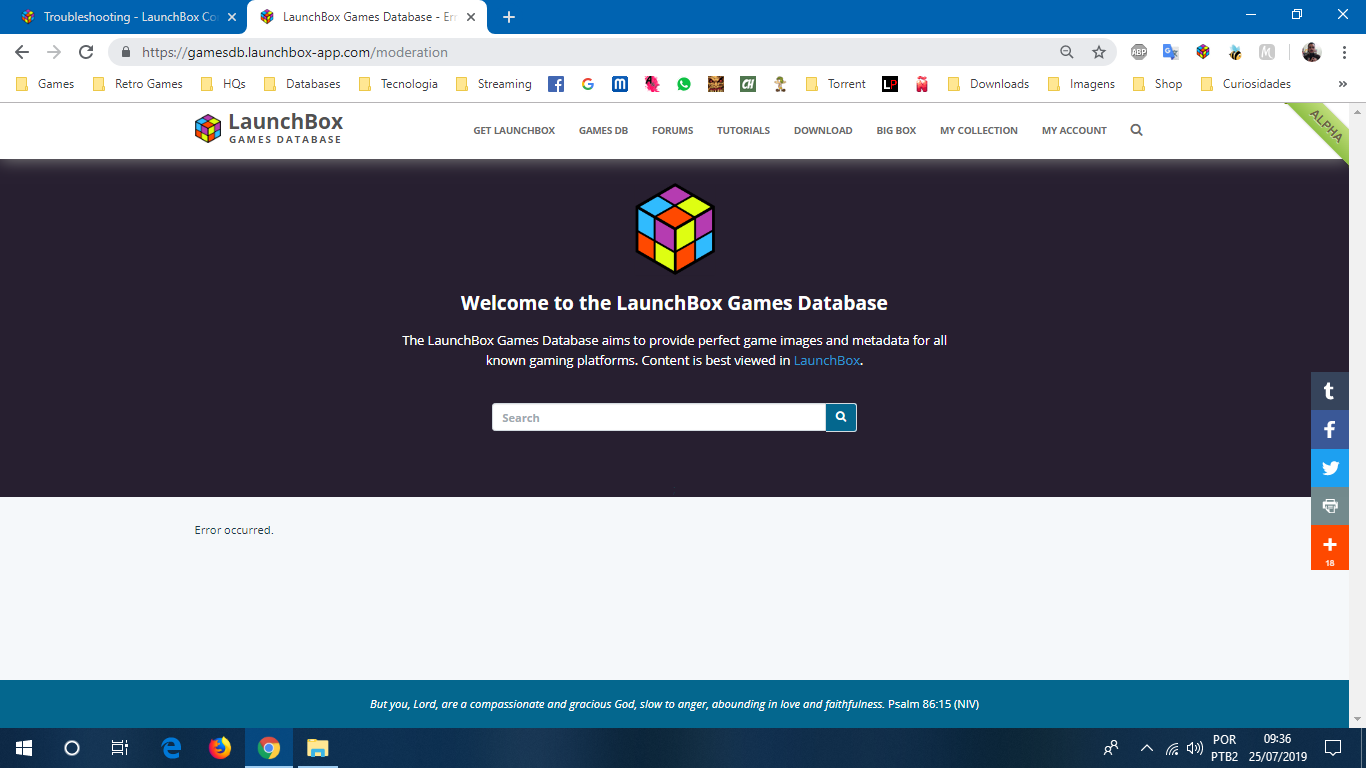Open the Retro Games bookmark folder
Viewport: 1366px width, 768px height.
click(x=138, y=84)
